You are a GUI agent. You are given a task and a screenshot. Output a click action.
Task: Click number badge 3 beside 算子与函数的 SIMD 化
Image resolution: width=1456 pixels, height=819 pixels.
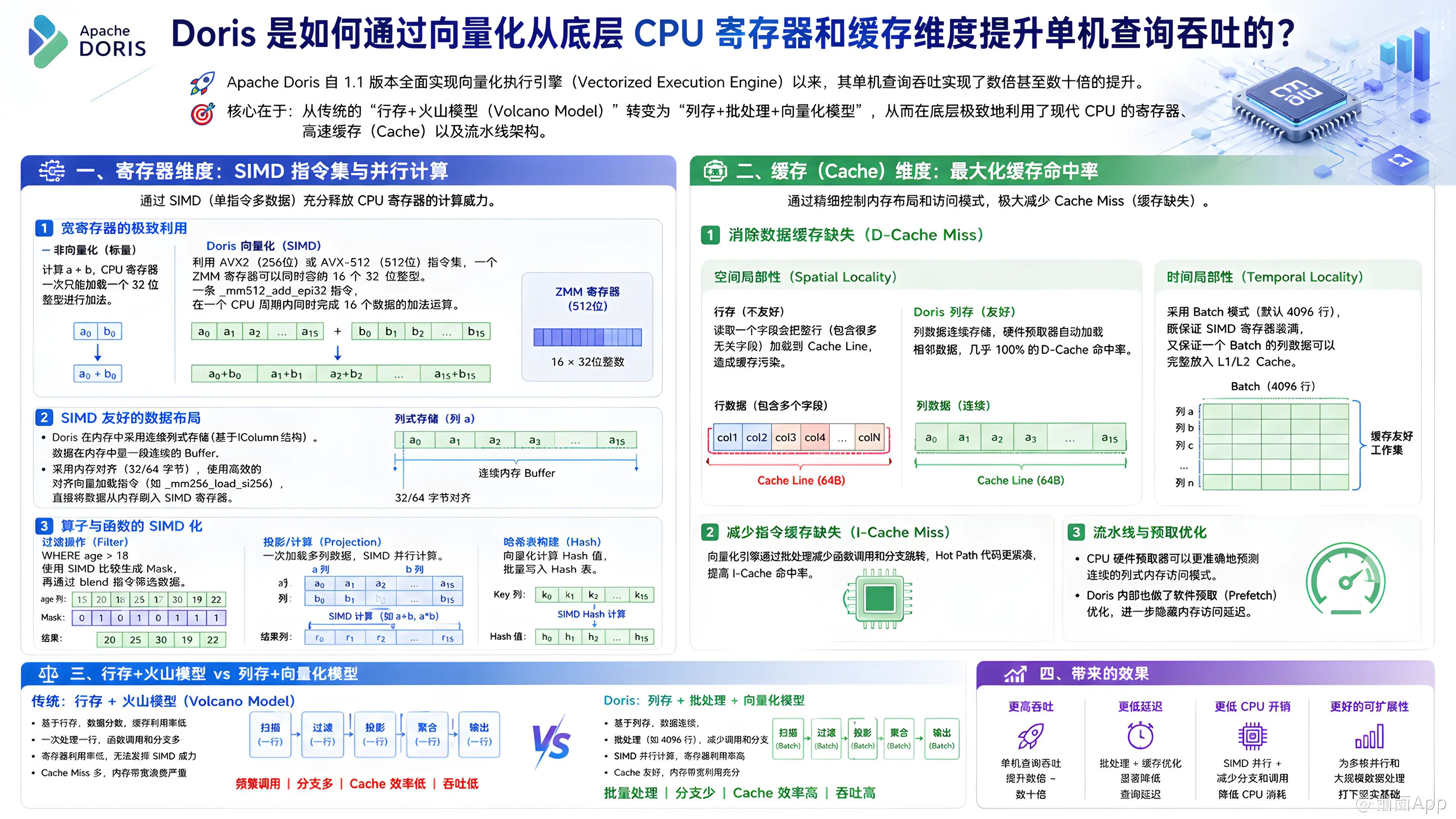click(44, 526)
